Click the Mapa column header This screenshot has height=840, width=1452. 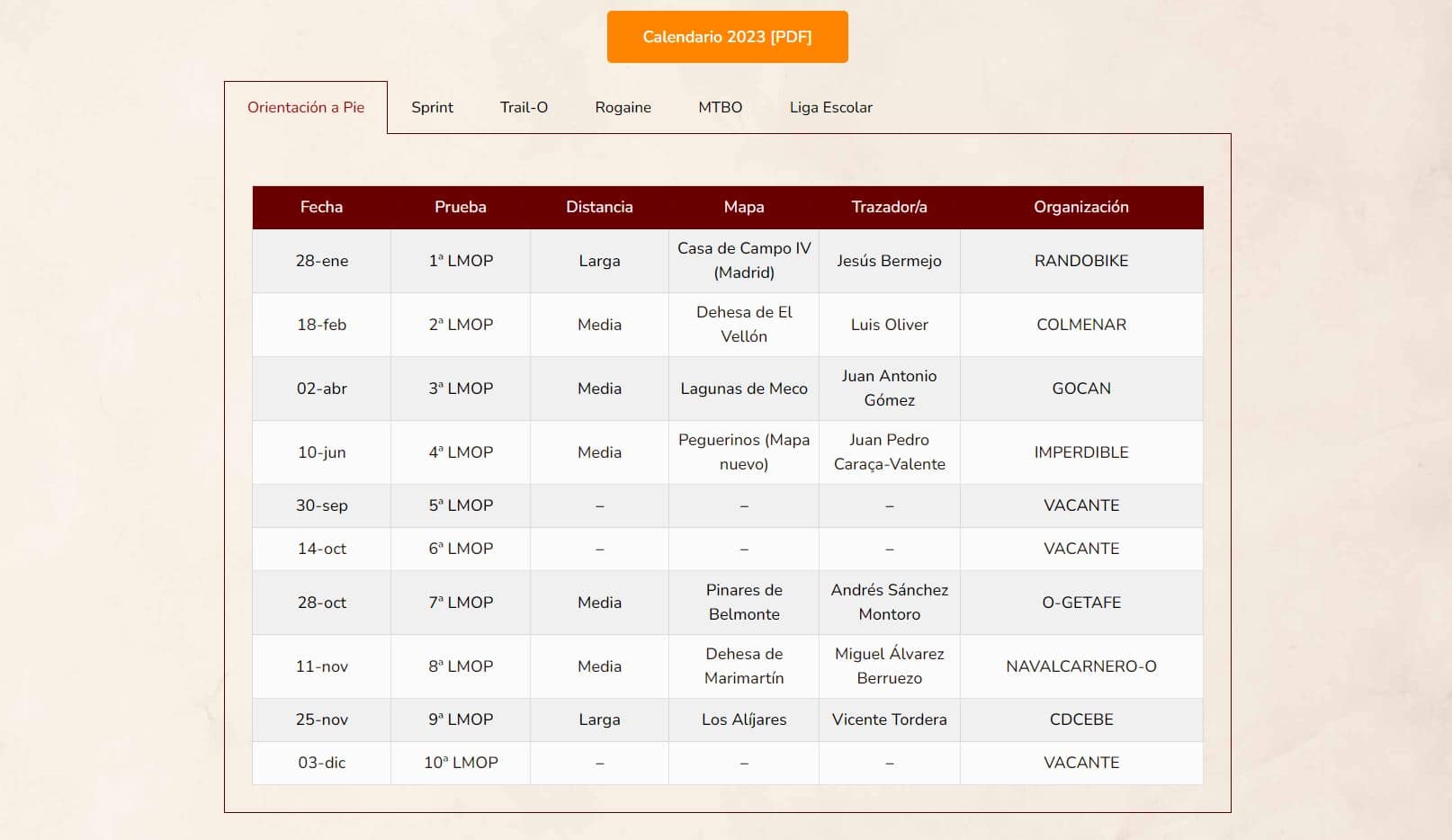pos(744,207)
